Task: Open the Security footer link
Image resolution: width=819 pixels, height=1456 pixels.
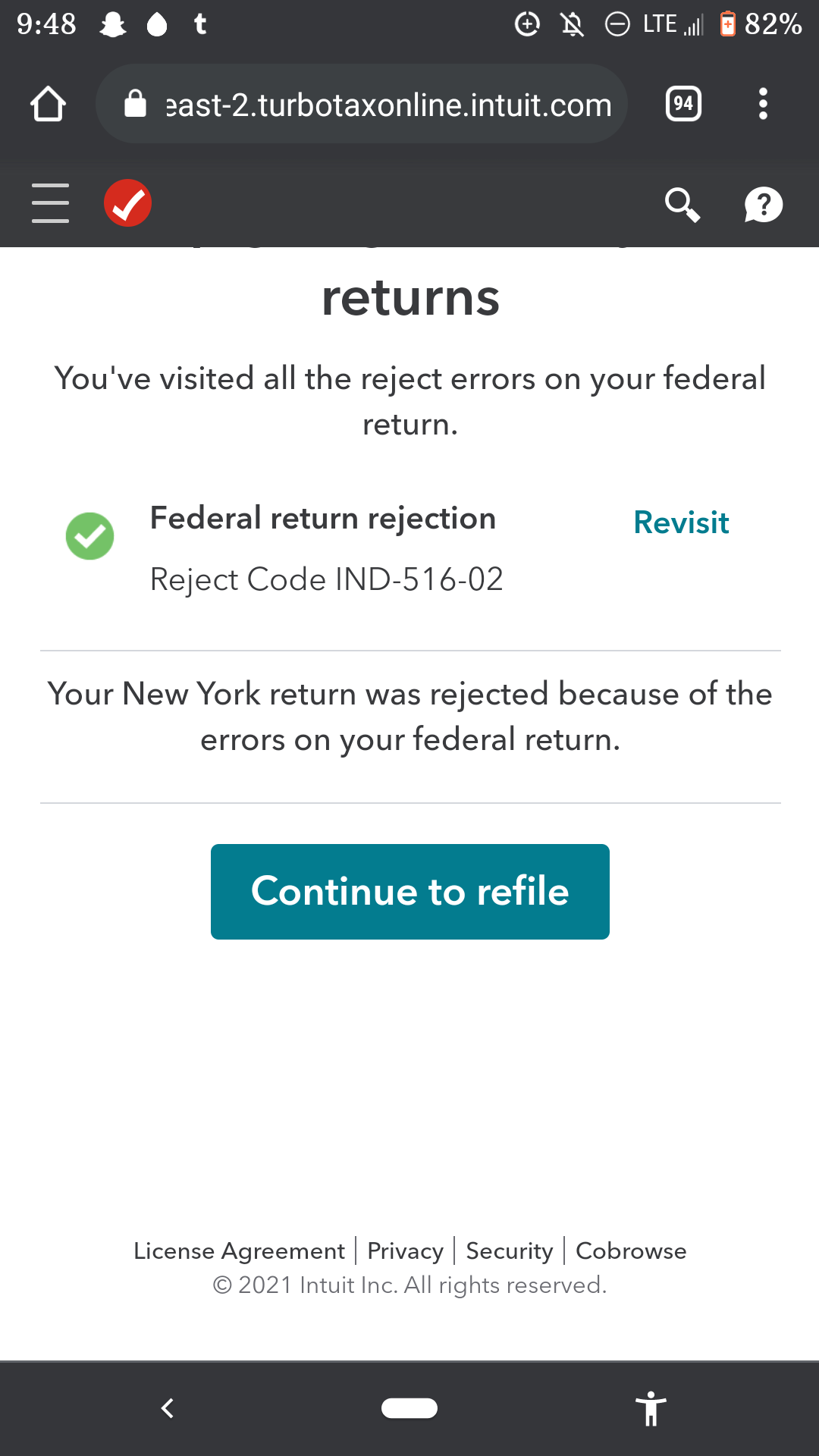Action: (x=510, y=1250)
